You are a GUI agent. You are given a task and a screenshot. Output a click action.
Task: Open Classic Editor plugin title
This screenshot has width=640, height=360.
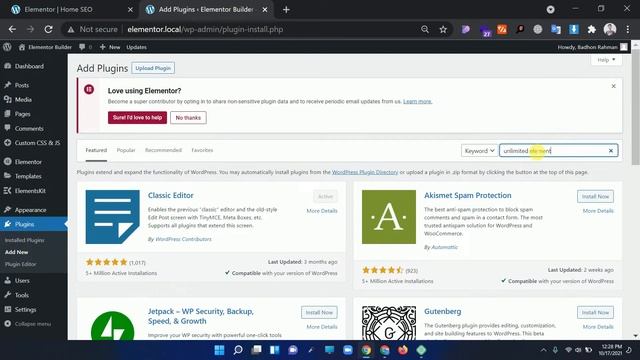(x=171, y=195)
